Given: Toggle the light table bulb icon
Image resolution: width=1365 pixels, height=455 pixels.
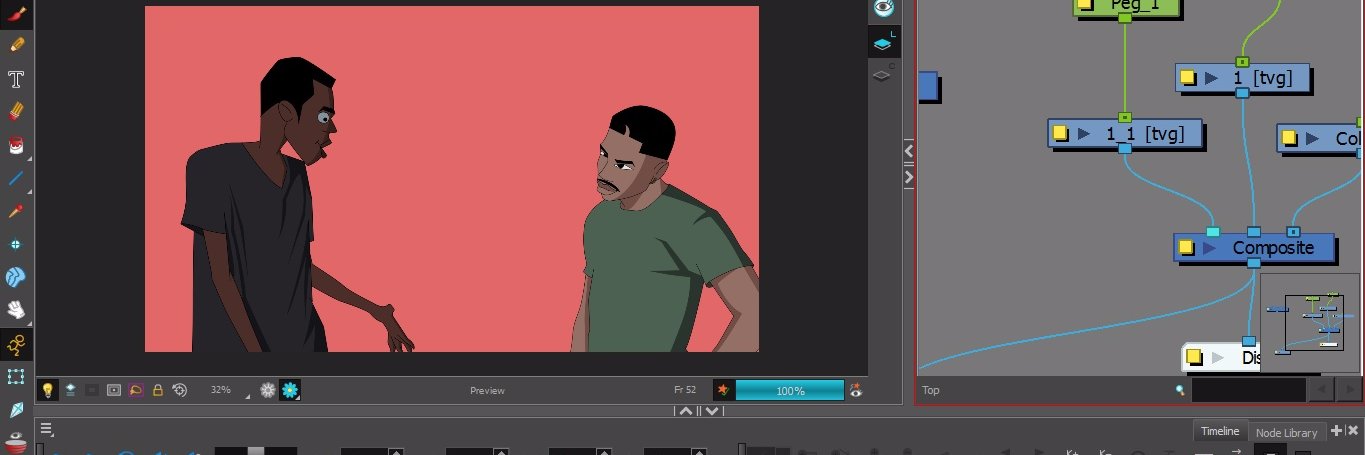Looking at the screenshot, I should pyautogui.click(x=47, y=390).
